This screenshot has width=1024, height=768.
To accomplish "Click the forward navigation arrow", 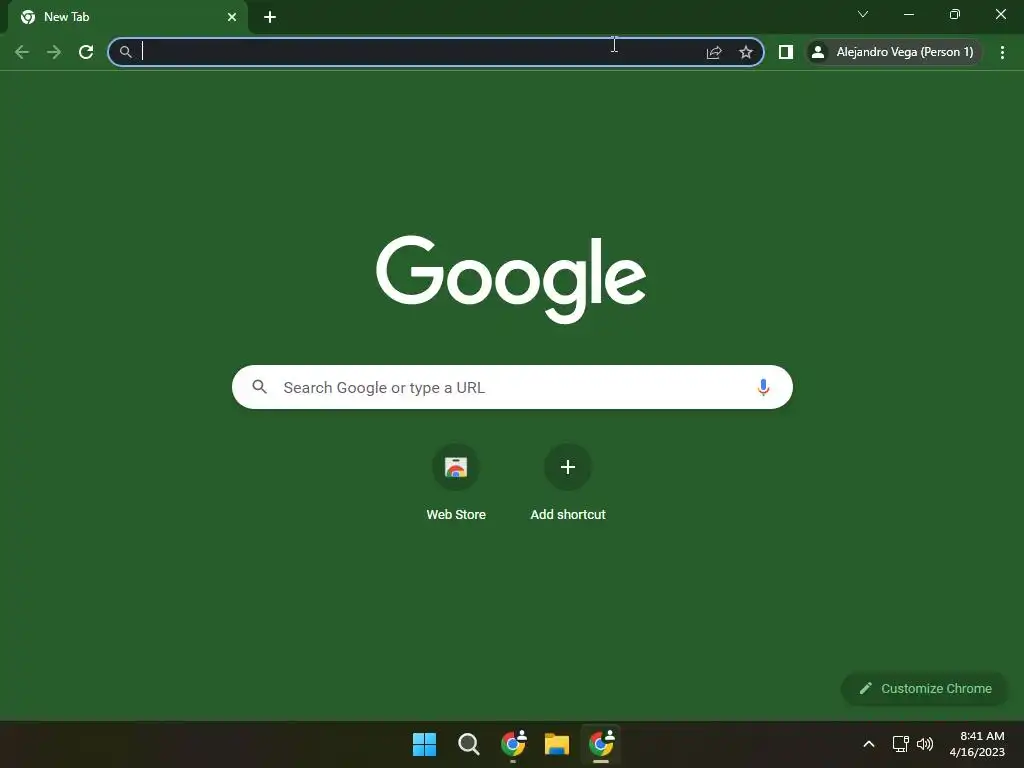I will (54, 52).
